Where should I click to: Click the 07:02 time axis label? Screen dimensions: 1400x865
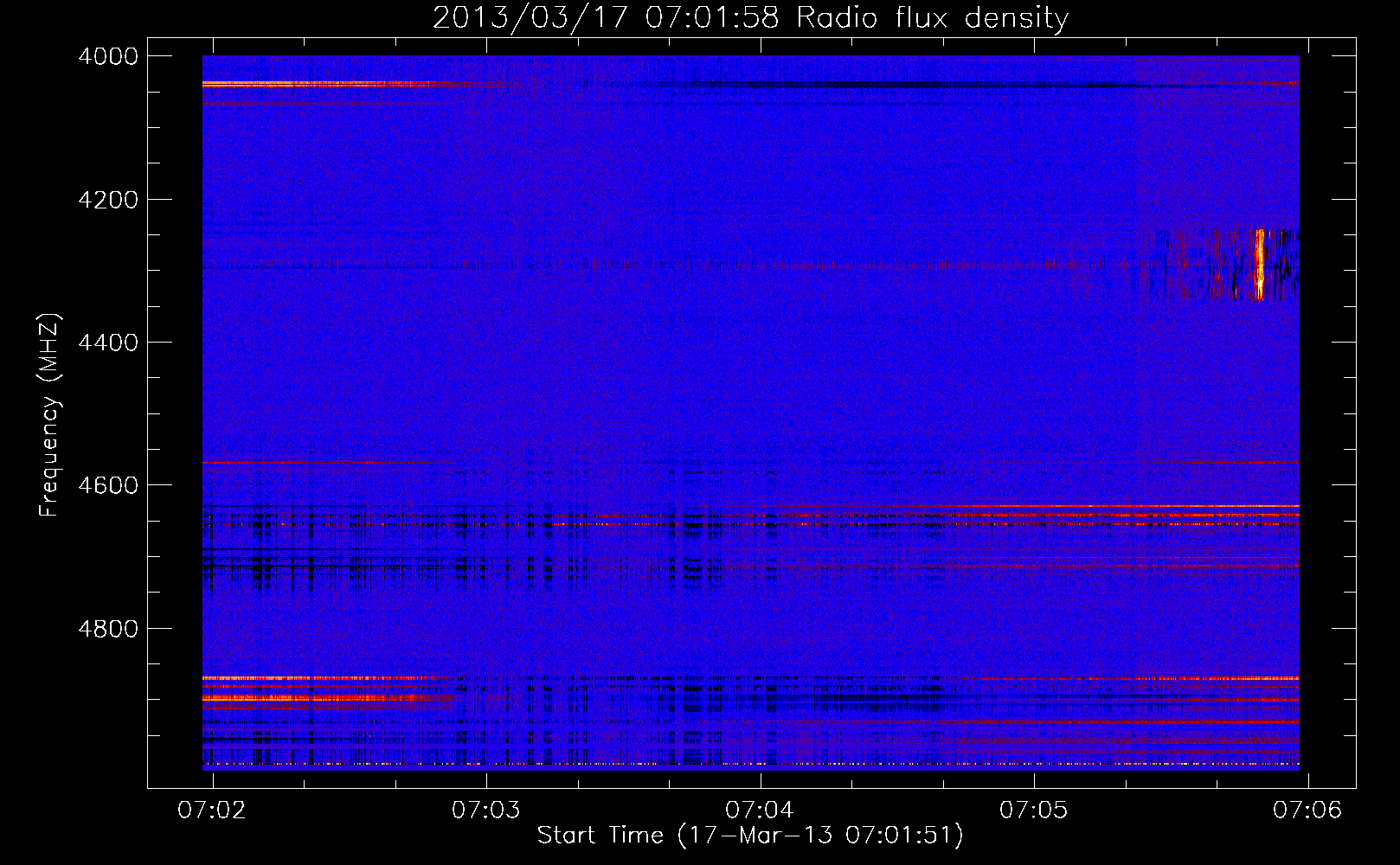pos(212,810)
